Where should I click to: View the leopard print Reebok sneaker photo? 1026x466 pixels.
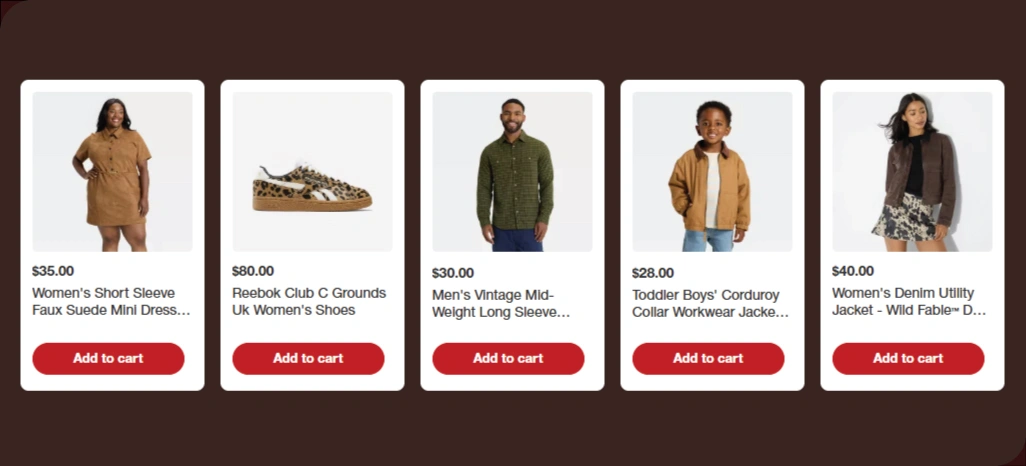pos(312,172)
